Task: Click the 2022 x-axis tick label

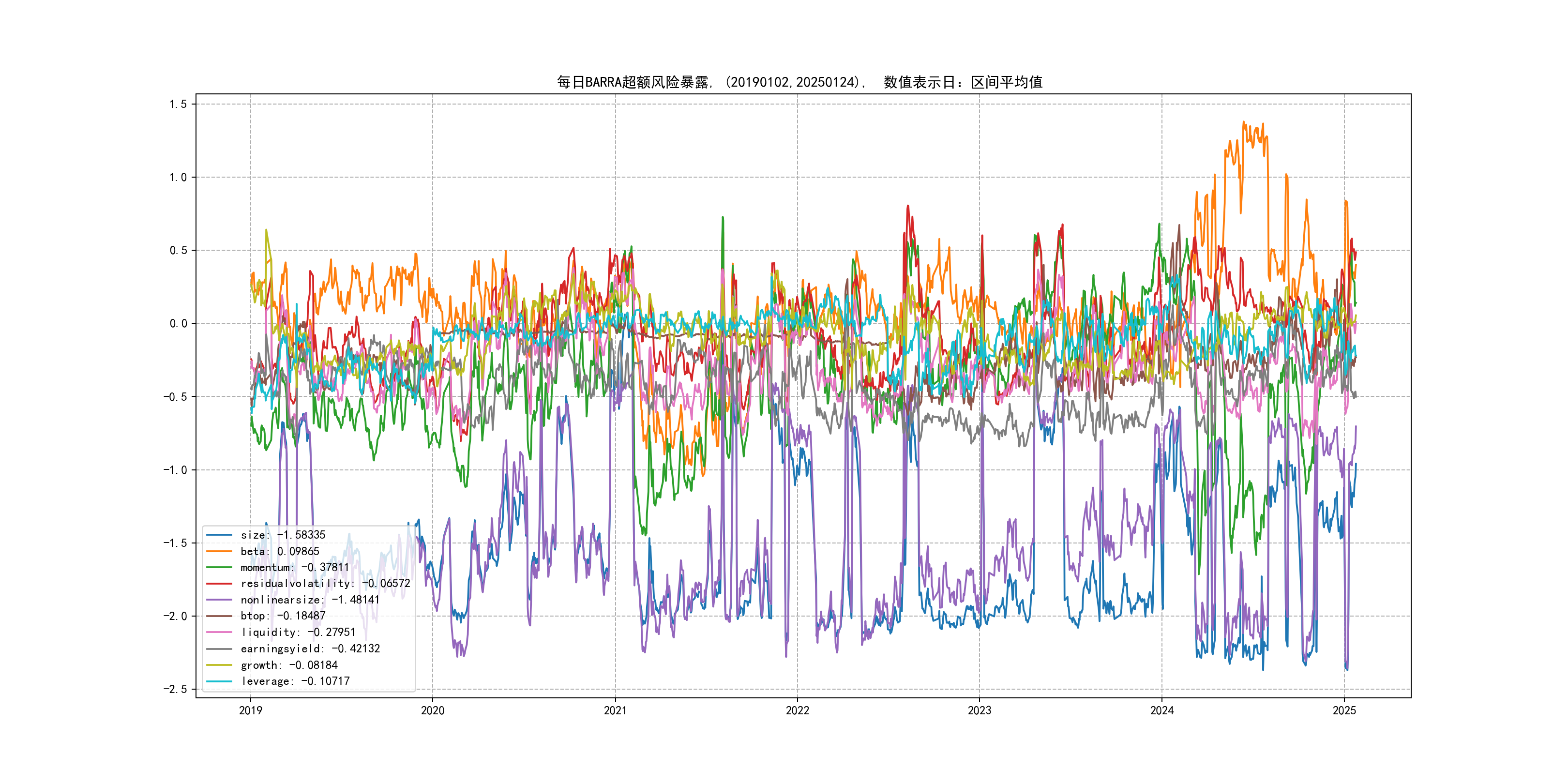Action: 798,710
